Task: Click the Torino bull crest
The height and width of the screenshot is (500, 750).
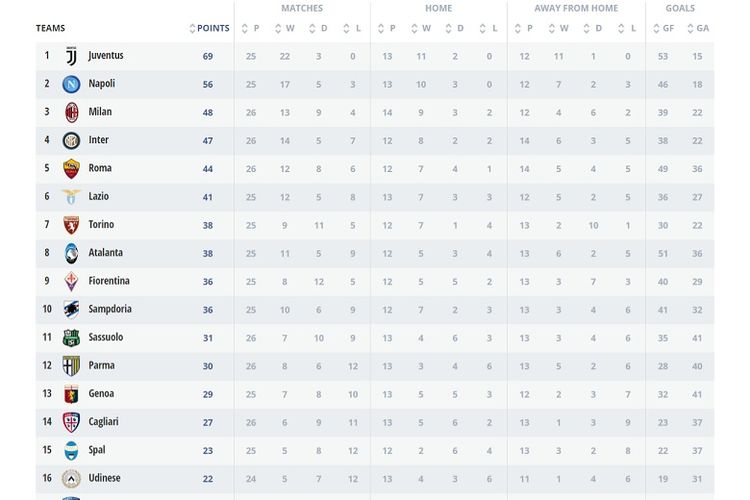Action: pyautogui.click(x=71, y=225)
